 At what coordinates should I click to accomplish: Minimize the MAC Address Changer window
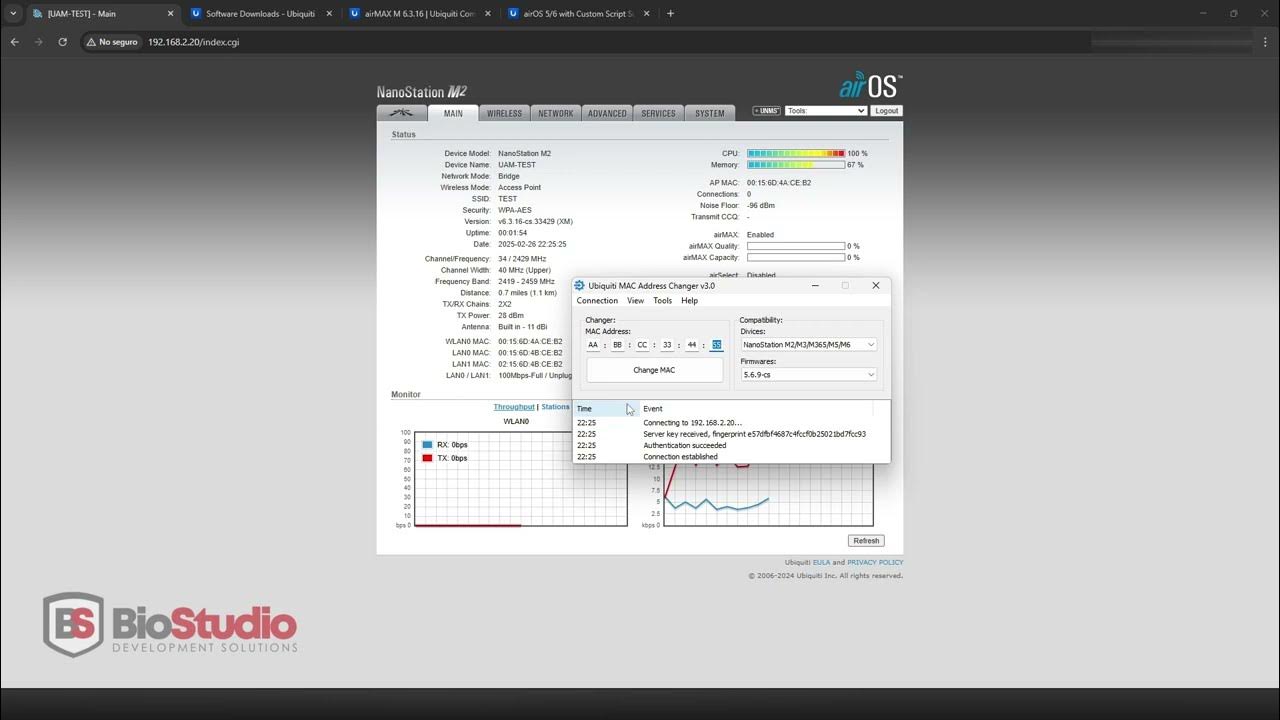(815, 285)
